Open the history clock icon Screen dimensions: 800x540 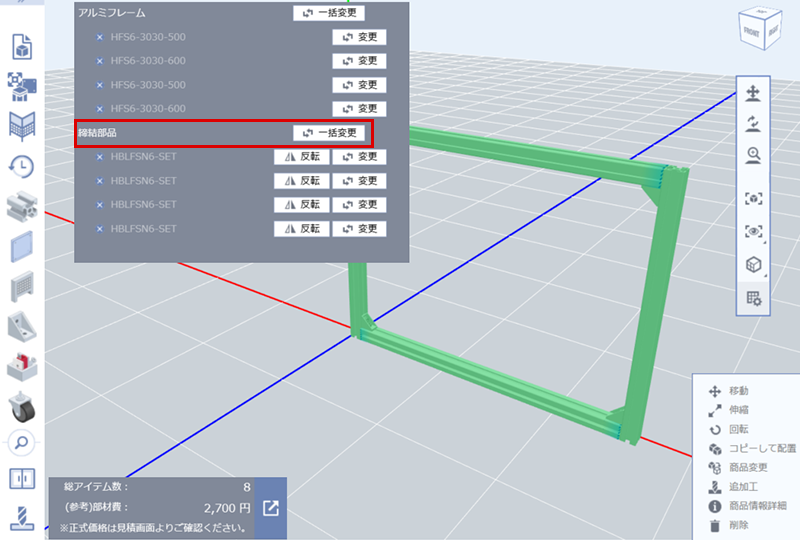pos(22,167)
